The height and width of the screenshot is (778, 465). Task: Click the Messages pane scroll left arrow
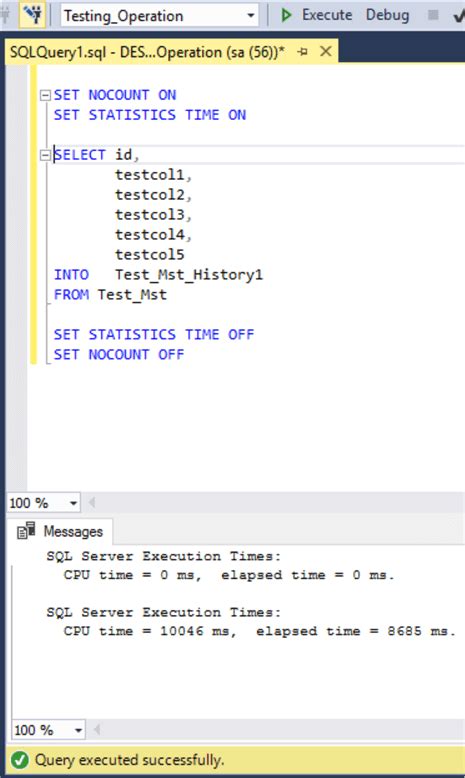(x=97, y=729)
